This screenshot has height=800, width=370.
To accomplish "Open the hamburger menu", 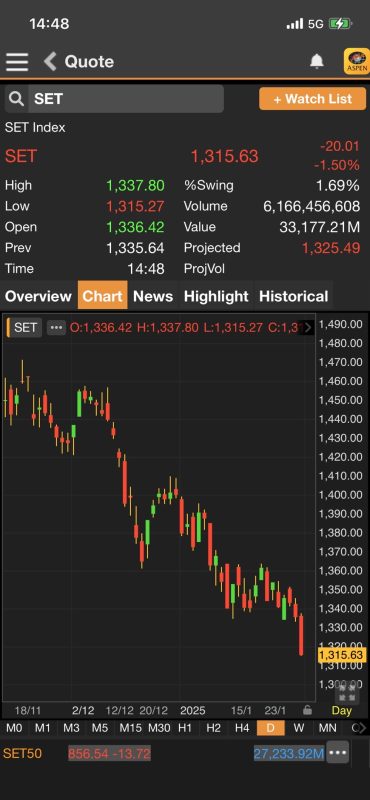I will 17,62.
